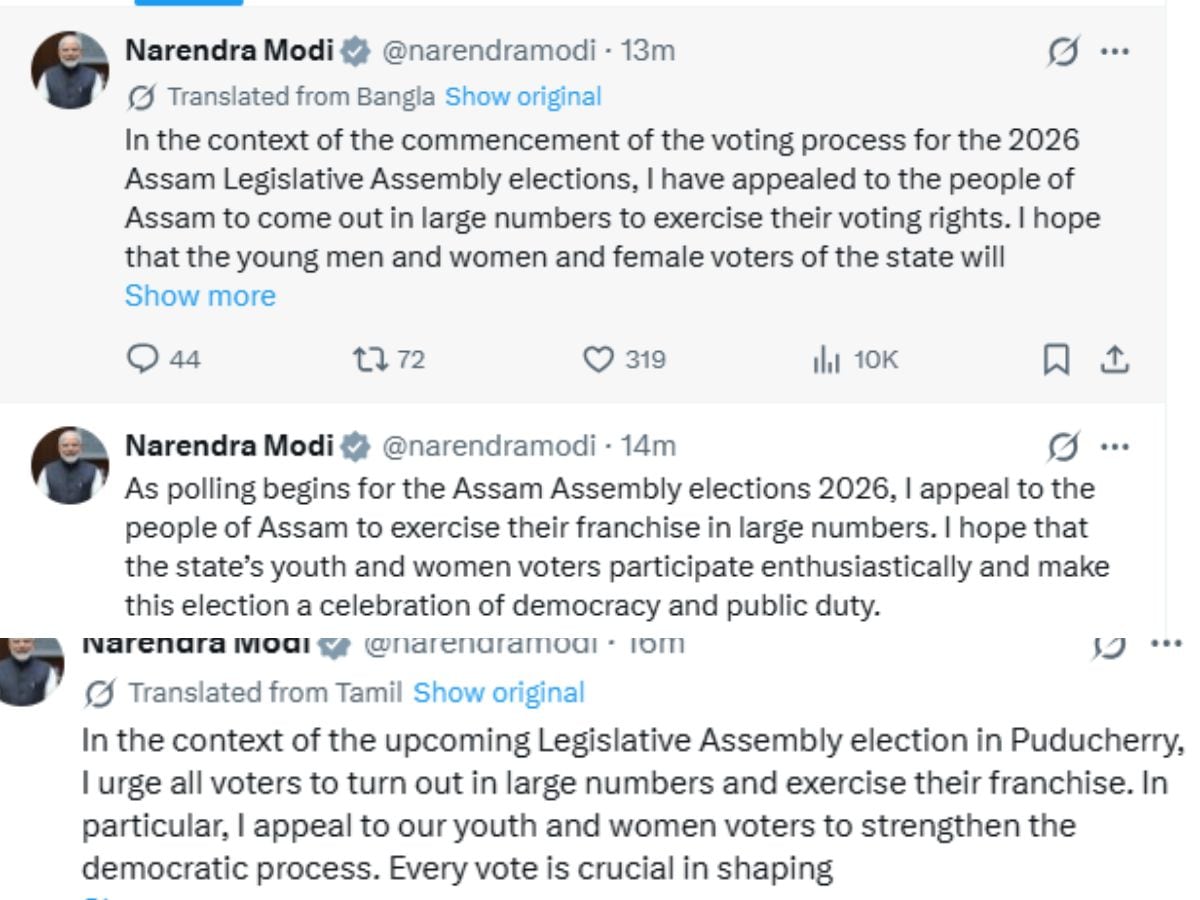Viewport: 1200px width, 900px height.
Task: Expand the tweet with Show more
Action: (x=200, y=295)
